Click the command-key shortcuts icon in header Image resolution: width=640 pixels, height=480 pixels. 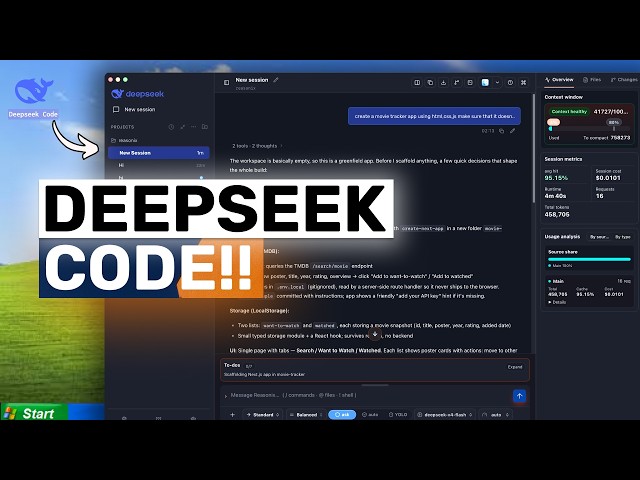click(524, 82)
